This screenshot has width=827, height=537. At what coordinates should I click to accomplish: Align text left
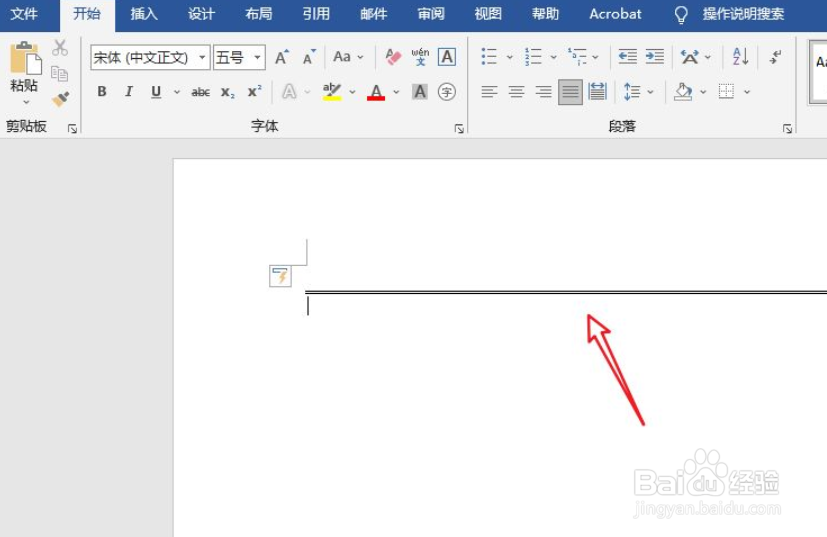click(489, 92)
